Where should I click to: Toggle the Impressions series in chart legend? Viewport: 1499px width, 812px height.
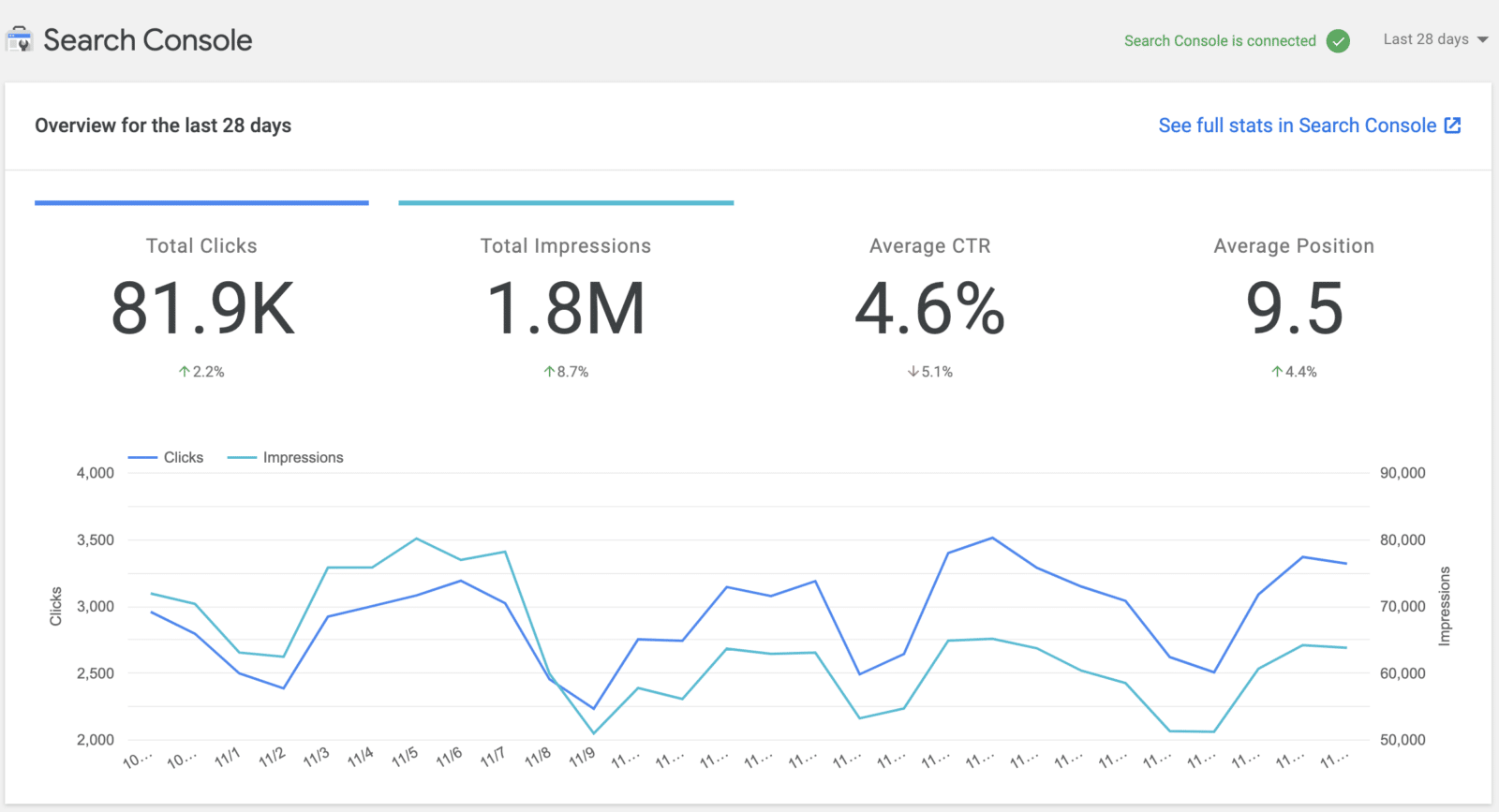pos(287,457)
